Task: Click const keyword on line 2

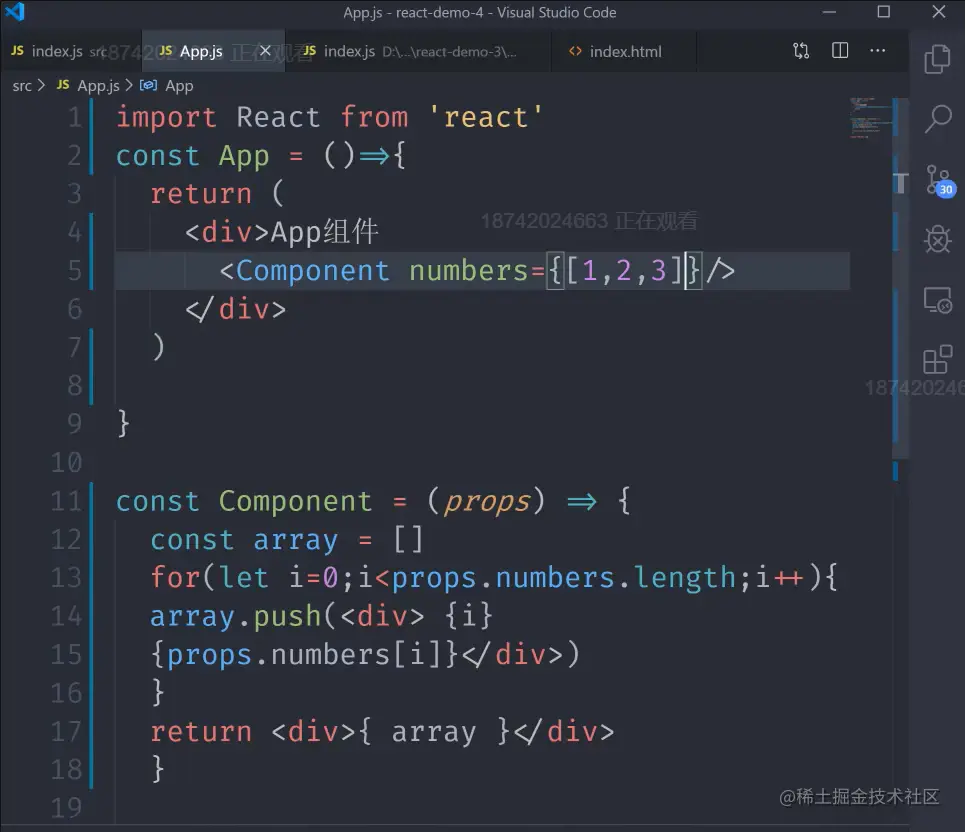Action: tap(158, 156)
